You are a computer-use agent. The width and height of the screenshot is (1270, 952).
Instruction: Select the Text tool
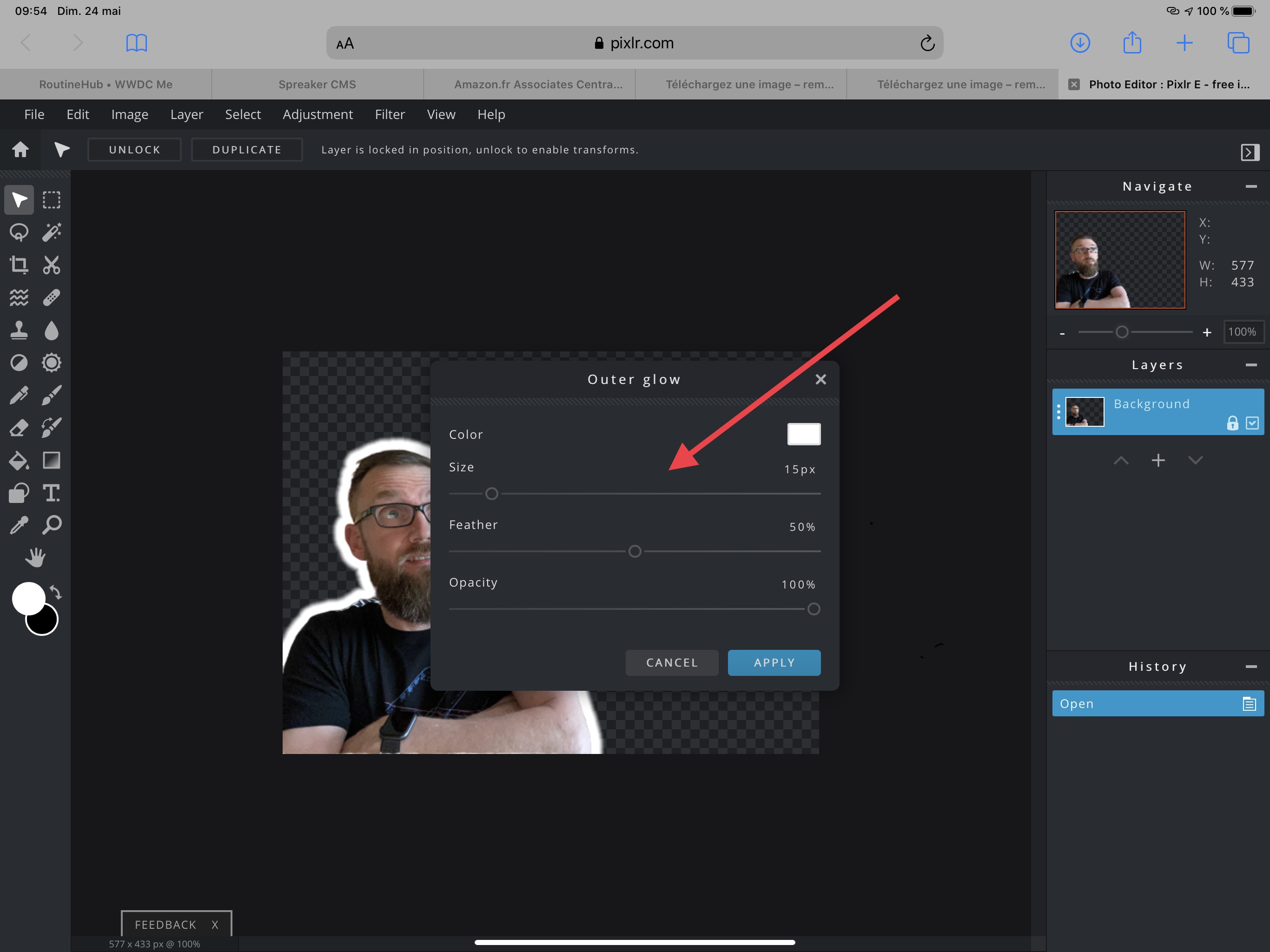pyautogui.click(x=51, y=493)
